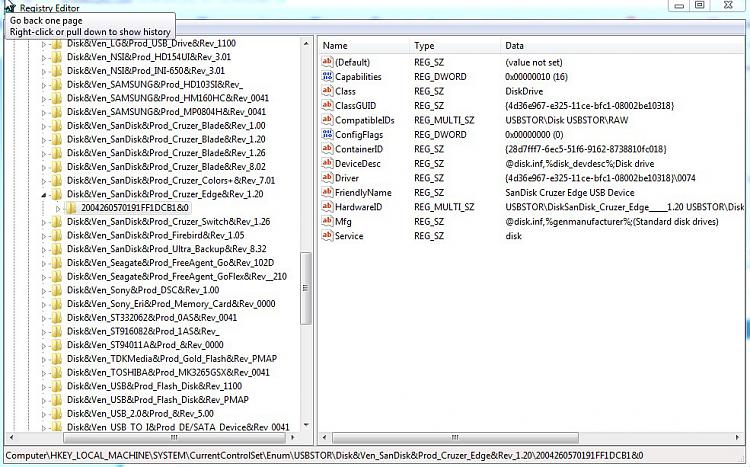Click string value icon of (Default)
Image resolution: width=750 pixels, height=467 pixels.
pyautogui.click(x=327, y=62)
